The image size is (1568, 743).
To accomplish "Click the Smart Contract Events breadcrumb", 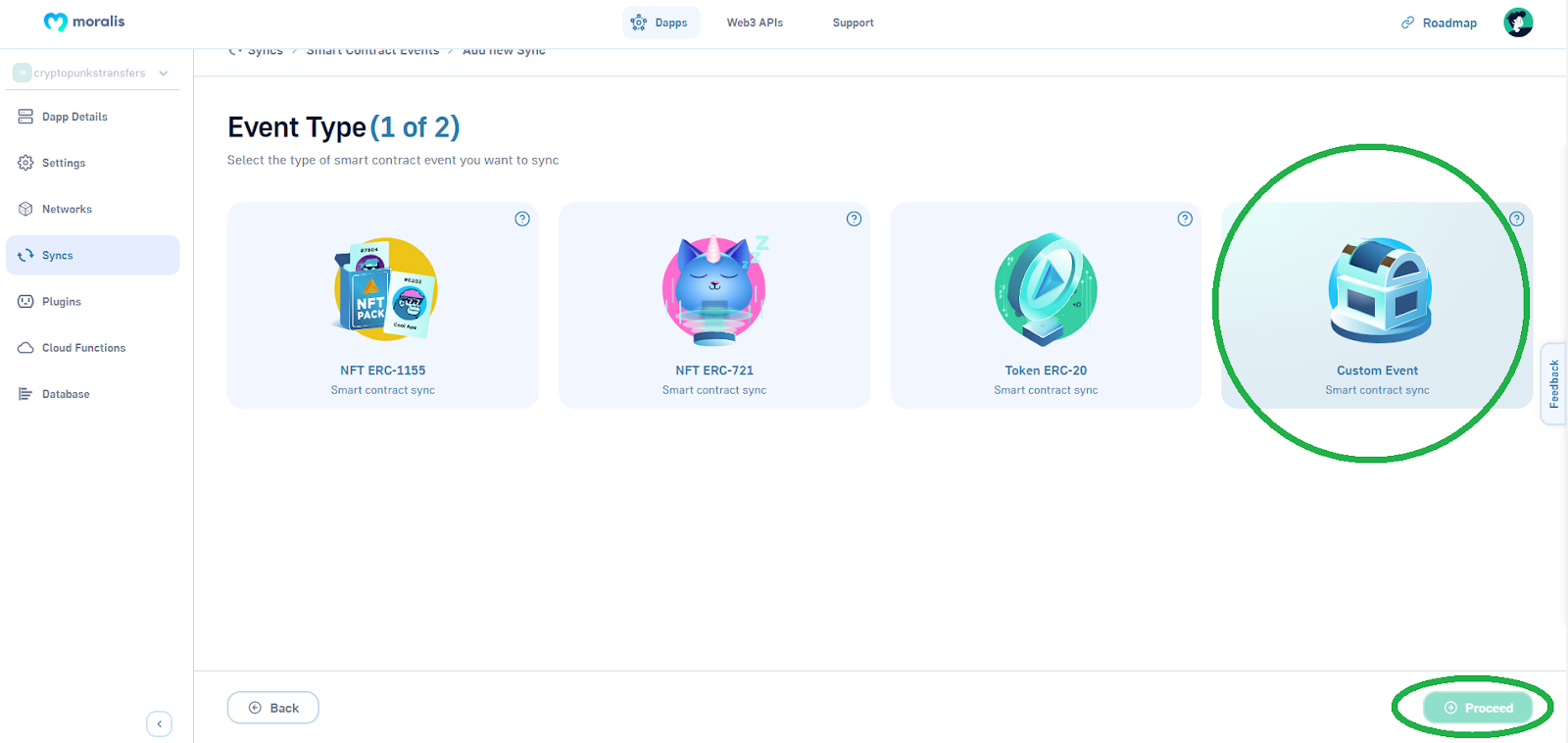I will click(x=372, y=50).
